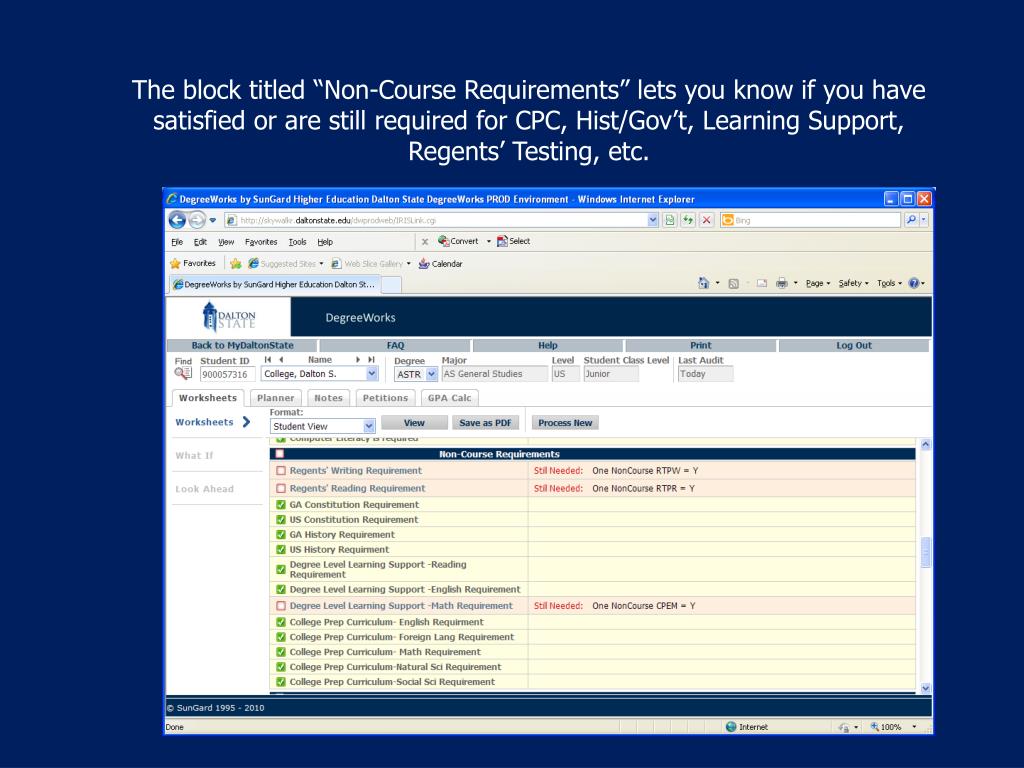Click the search magnifier icon by Bing box

tap(911, 220)
